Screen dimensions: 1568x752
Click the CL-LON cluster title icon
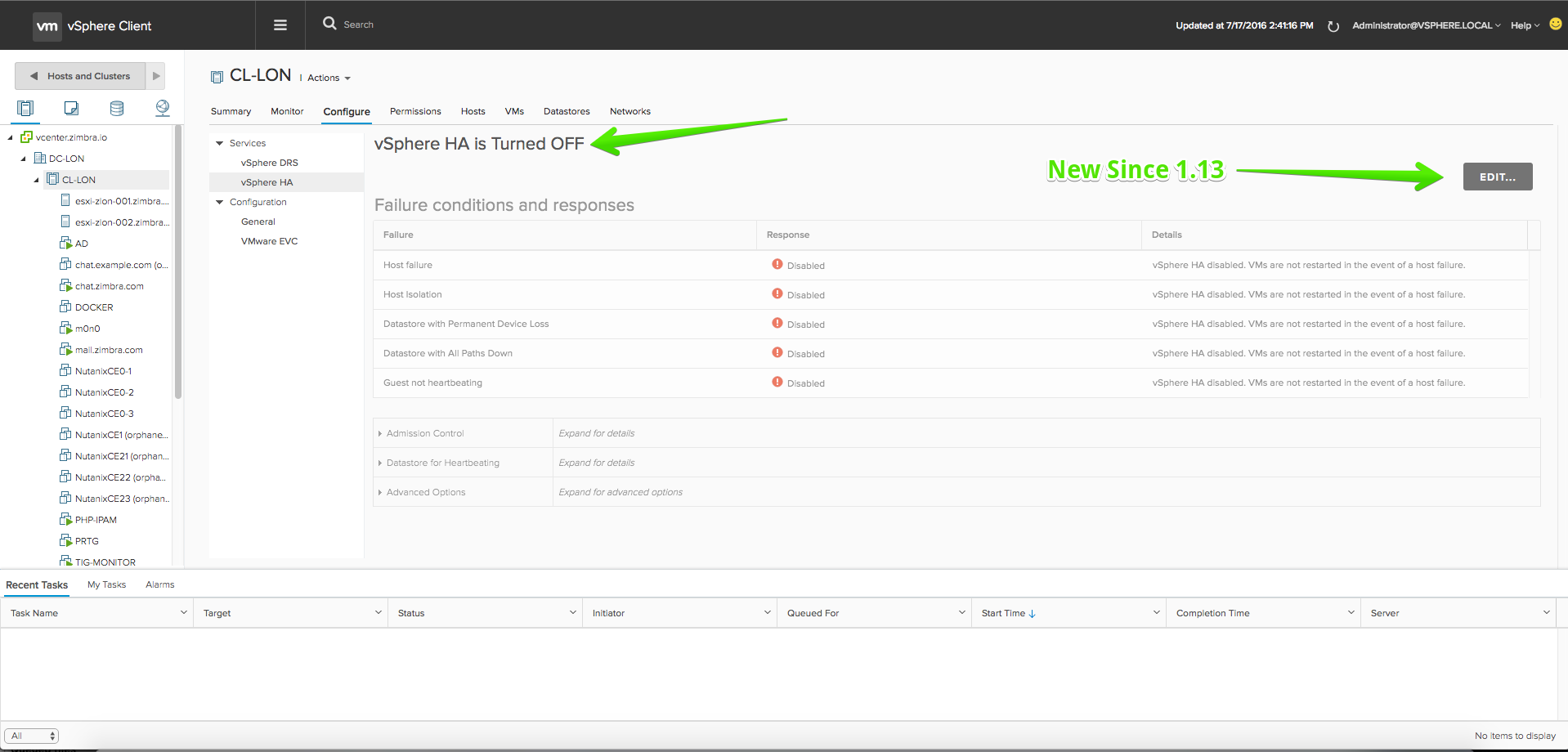[x=217, y=77]
